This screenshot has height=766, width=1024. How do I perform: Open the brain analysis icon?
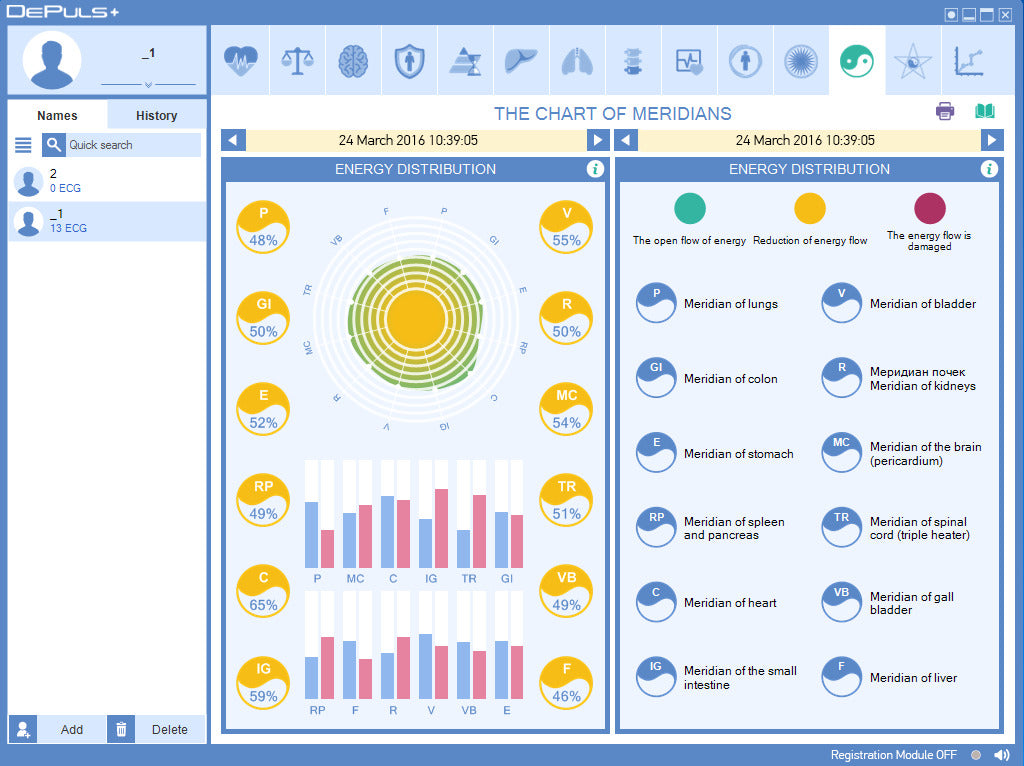[x=353, y=61]
